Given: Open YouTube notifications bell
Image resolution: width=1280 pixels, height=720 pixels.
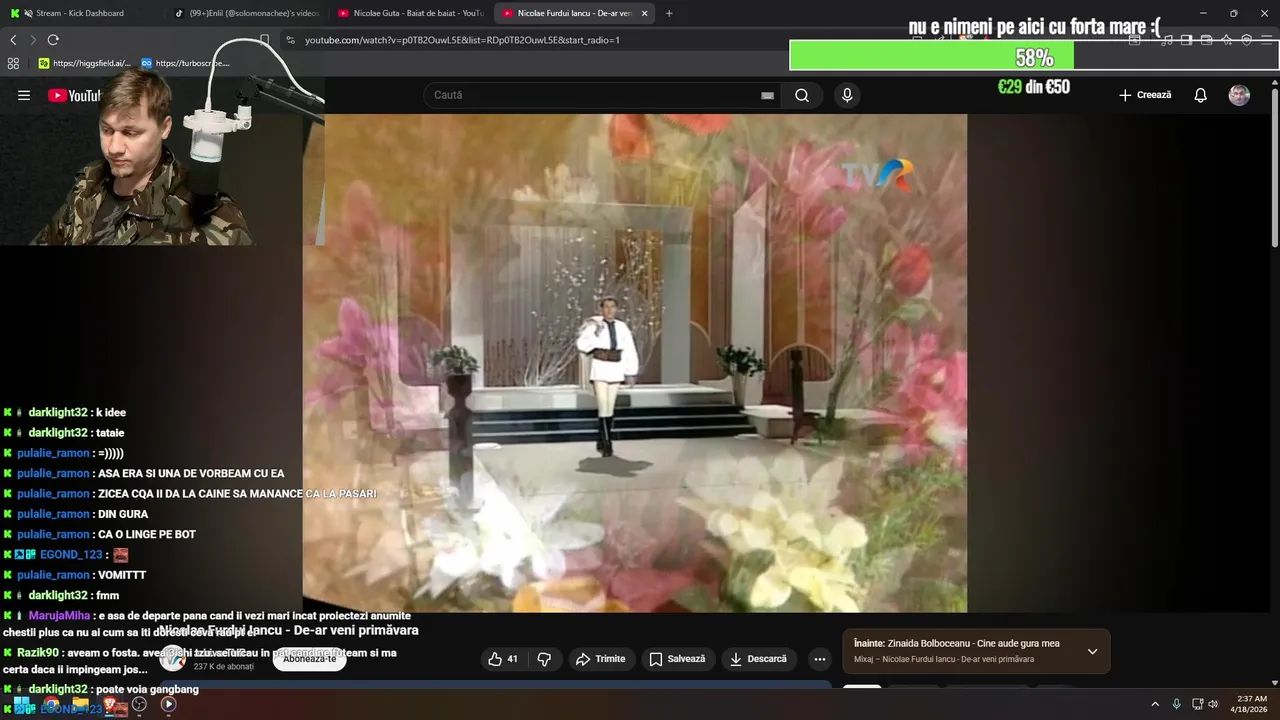Looking at the screenshot, I should (1200, 95).
